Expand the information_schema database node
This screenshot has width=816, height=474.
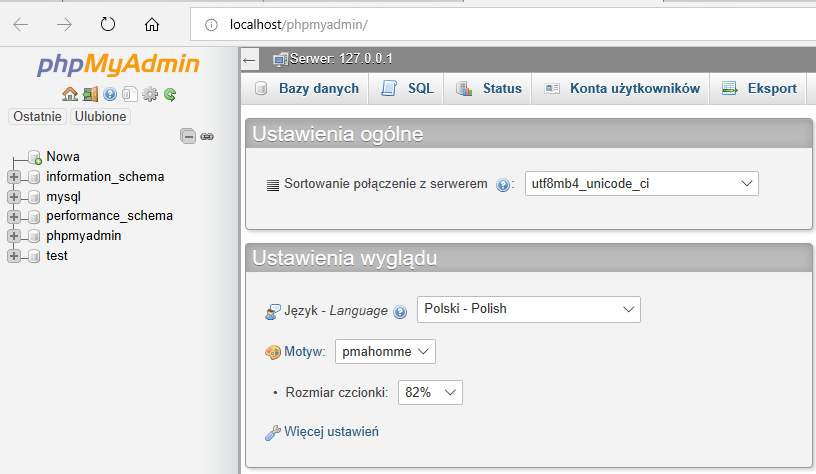[14, 177]
